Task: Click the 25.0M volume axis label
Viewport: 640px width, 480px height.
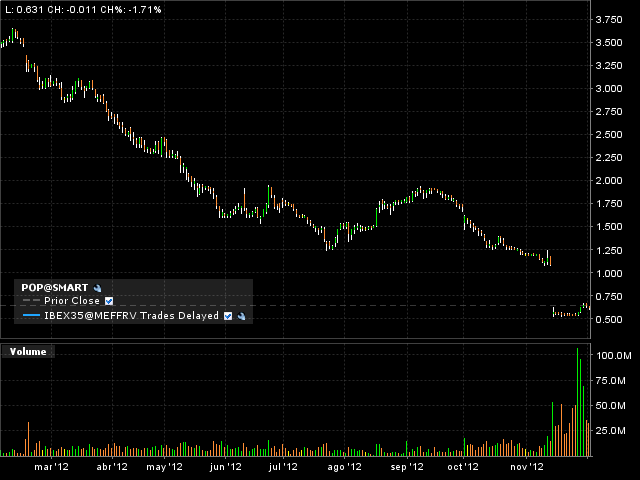Action: (x=612, y=431)
